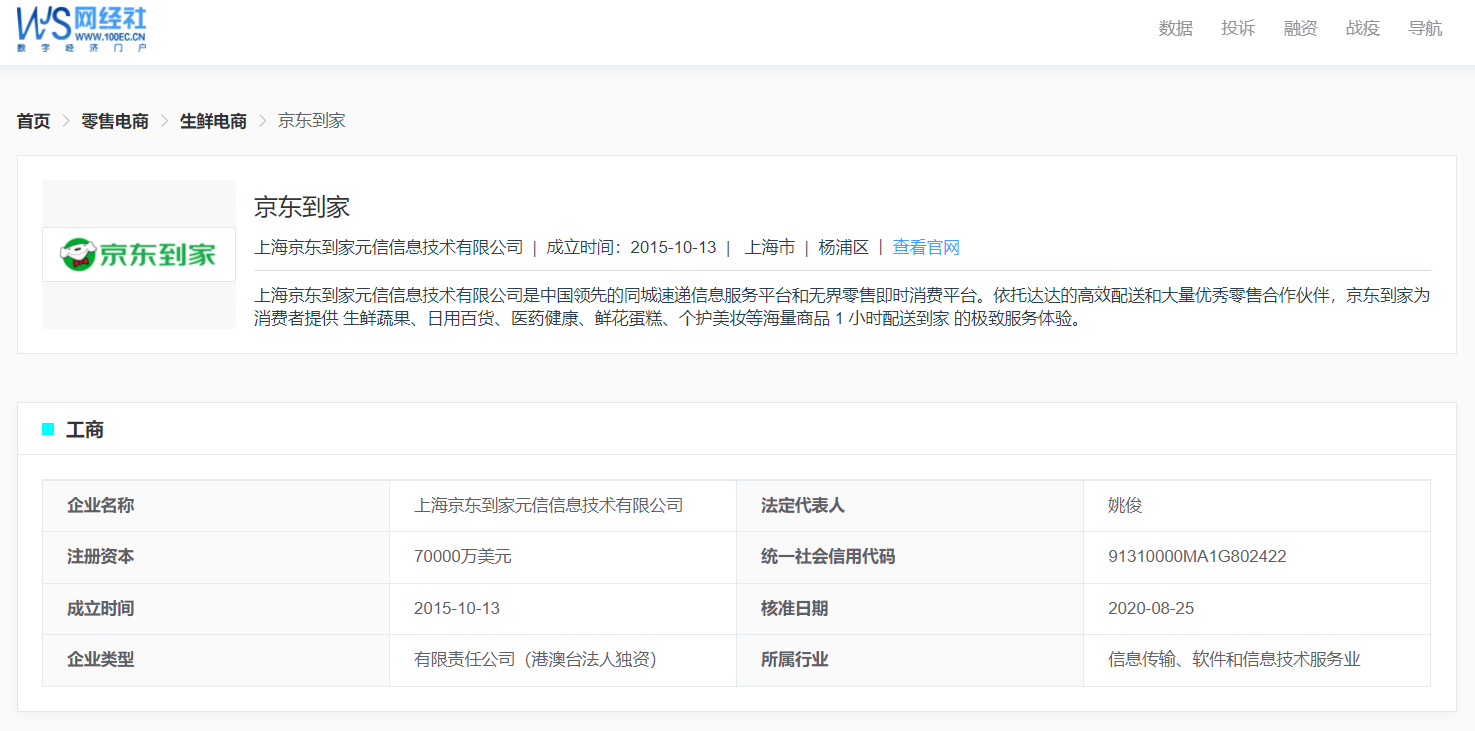This screenshot has height=731, width=1475.
Task: Click 信息传输、软件和信息技术服务业 value
Action: (x=1234, y=660)
